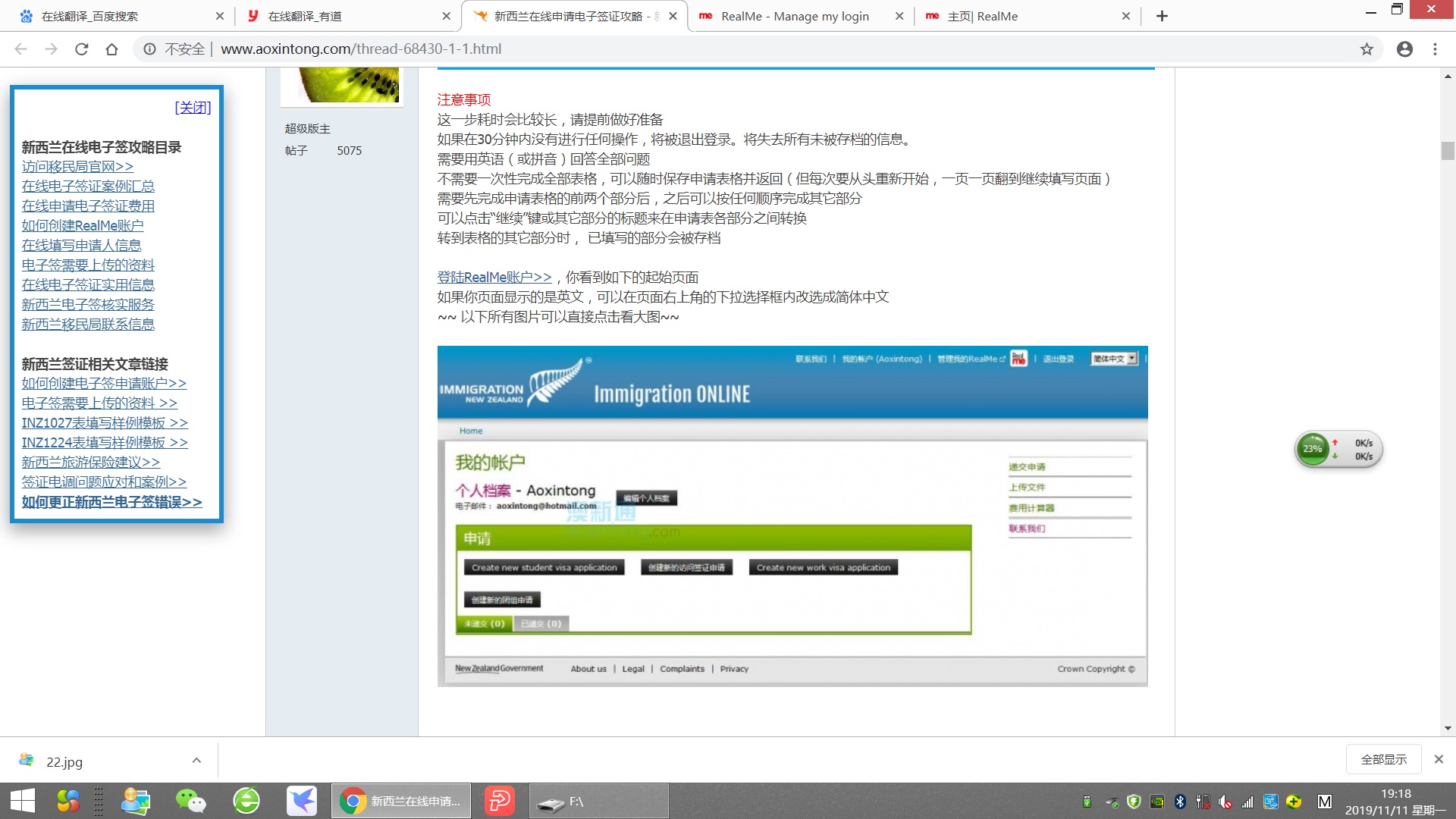Close the downloads bar
1456x819 pixels.
pos(1439,759)
